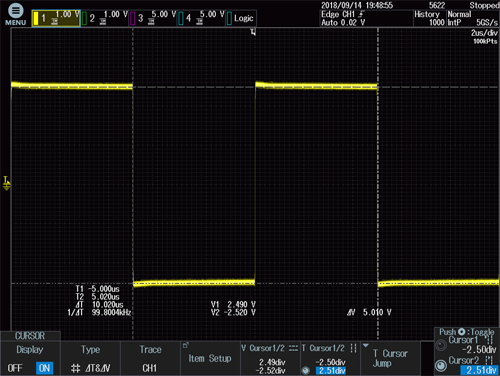Select the highlighted T cursor 2.51div value
This screenshot has width=500, height=376.
[x=331, y=370]
